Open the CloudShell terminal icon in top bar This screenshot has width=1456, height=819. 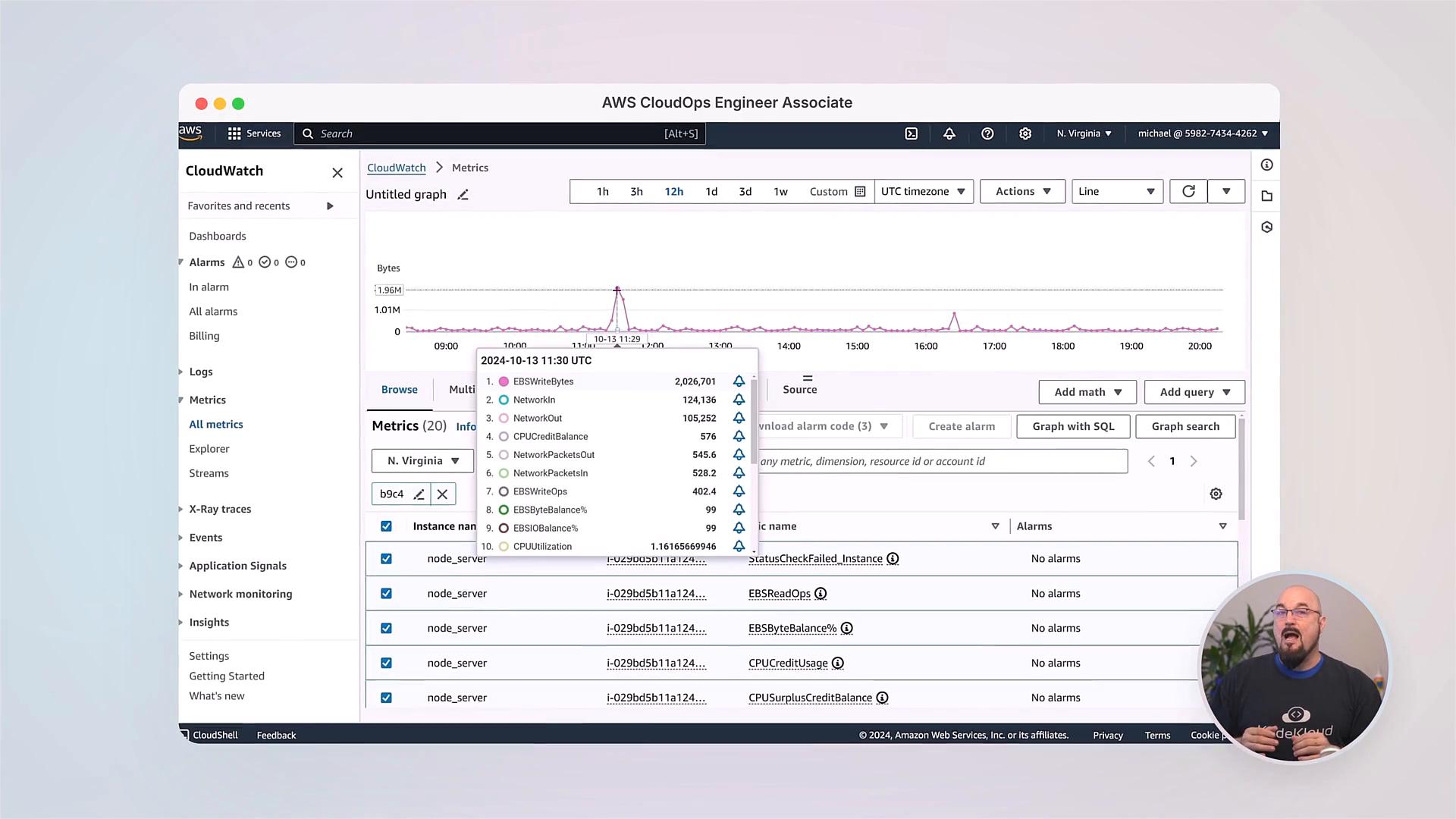tap(912, 133)
